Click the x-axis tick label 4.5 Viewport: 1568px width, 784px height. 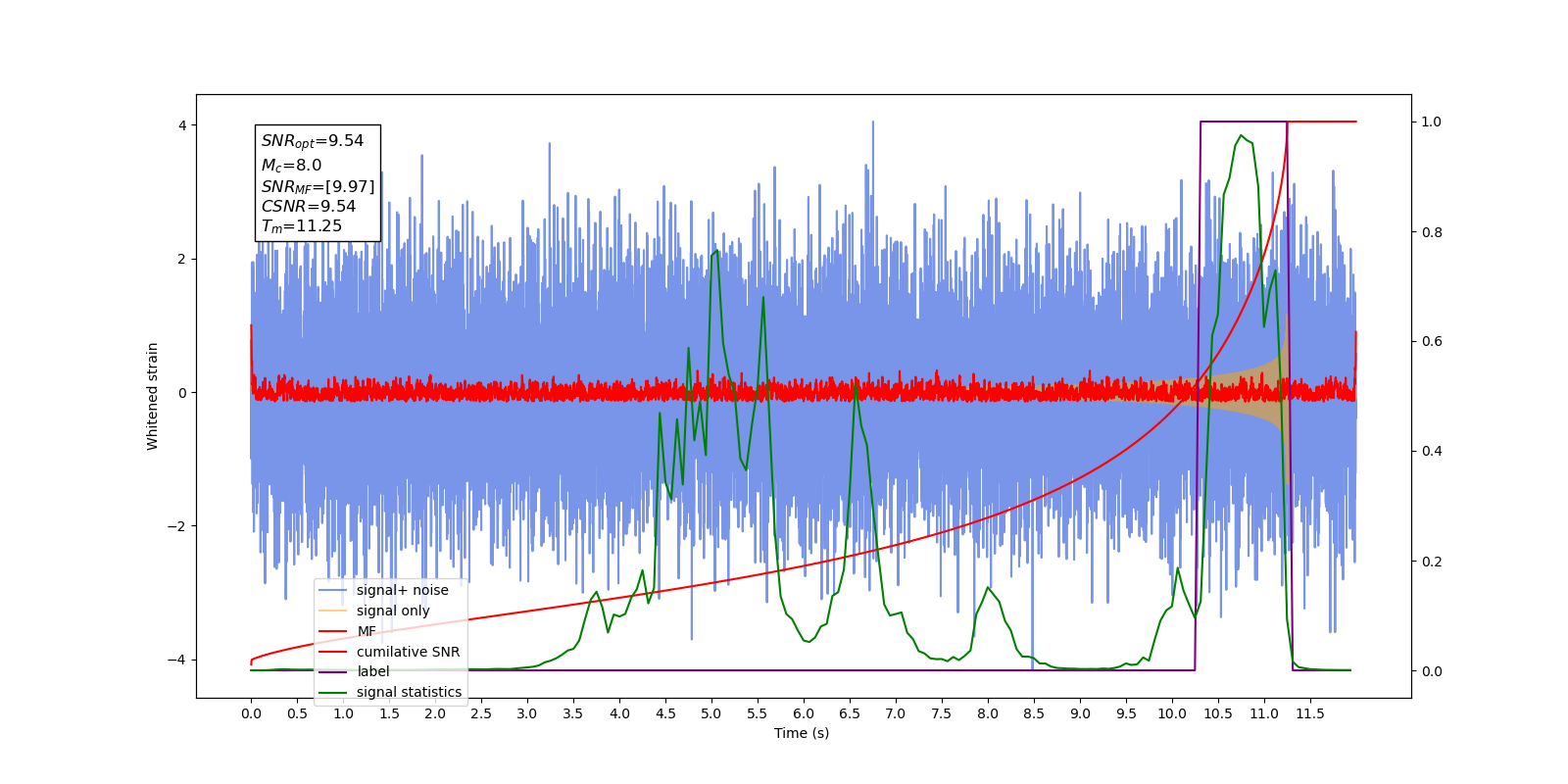pos(665,713)
